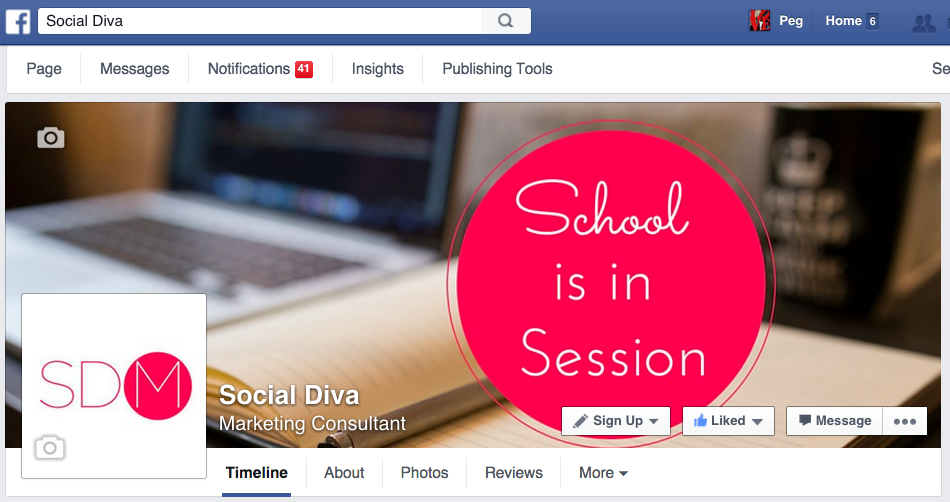Open the three-dots more actions button

pyautogui.click(x=905, y=421)
